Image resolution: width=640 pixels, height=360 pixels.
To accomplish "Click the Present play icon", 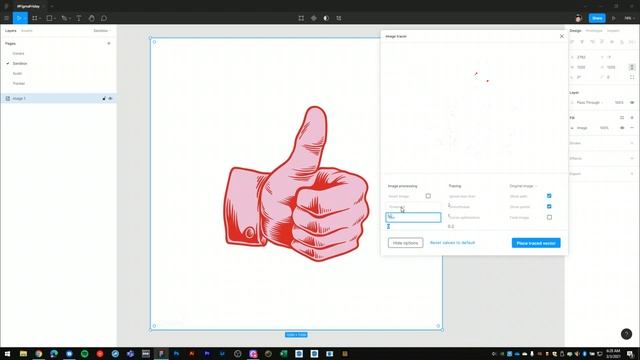I will click(613, 18).
